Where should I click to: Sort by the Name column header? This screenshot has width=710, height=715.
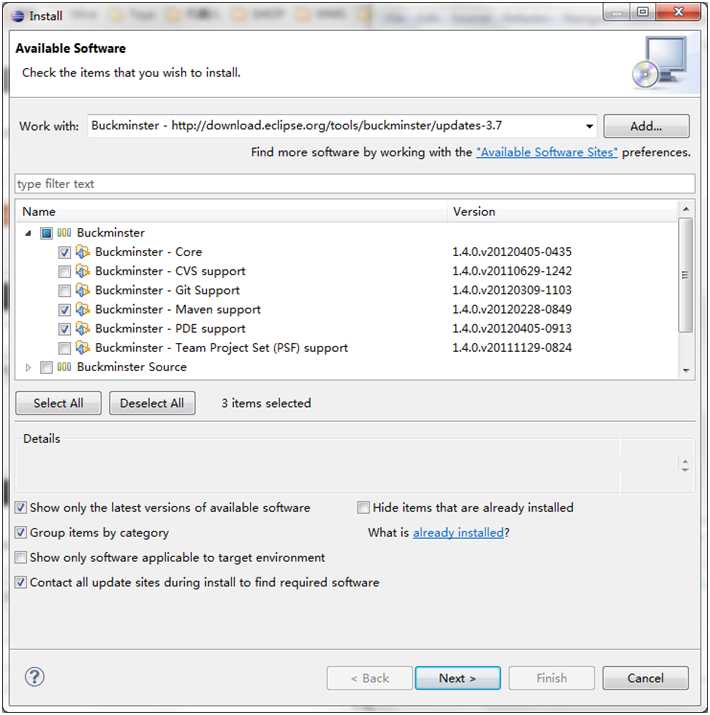(x=232, y=212)
